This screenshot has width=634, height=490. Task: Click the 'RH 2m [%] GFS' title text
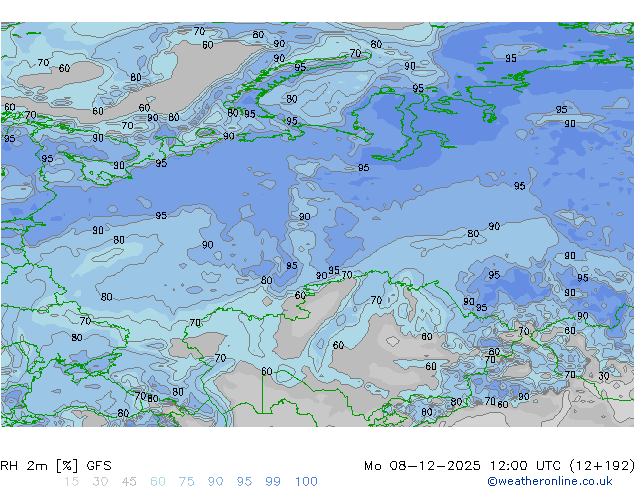pyautogui.click(x=56, y=466)
